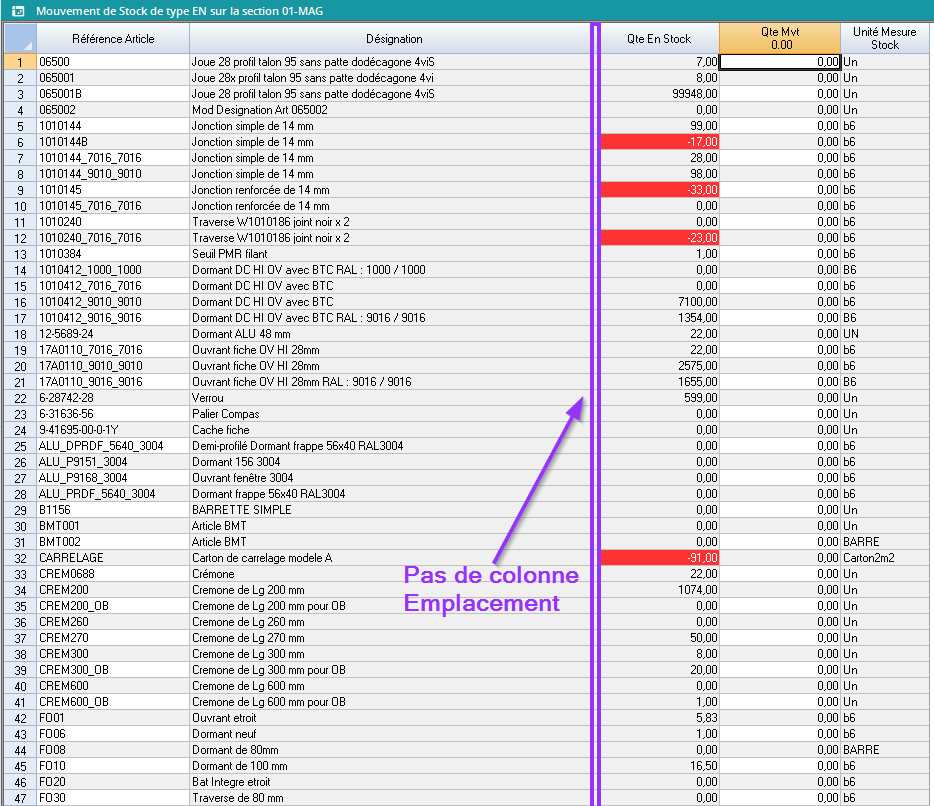The width and height of the screenshot is (934, 806).
Task: Click the stock quantity 99948,00 cell
Action: 658,94
